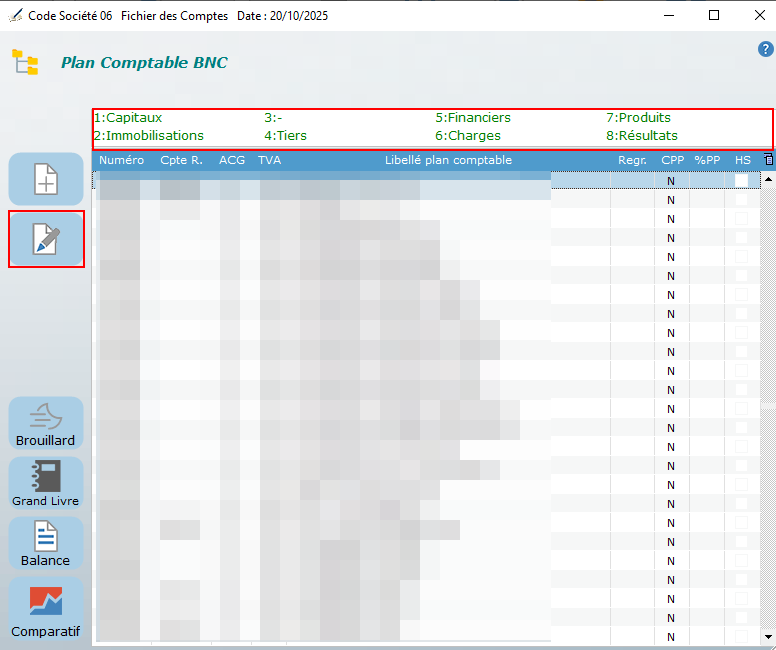776x650 pixels.
Task: Open help via the blue question mark
Action: pyautogui.click(x=766, y=49)
